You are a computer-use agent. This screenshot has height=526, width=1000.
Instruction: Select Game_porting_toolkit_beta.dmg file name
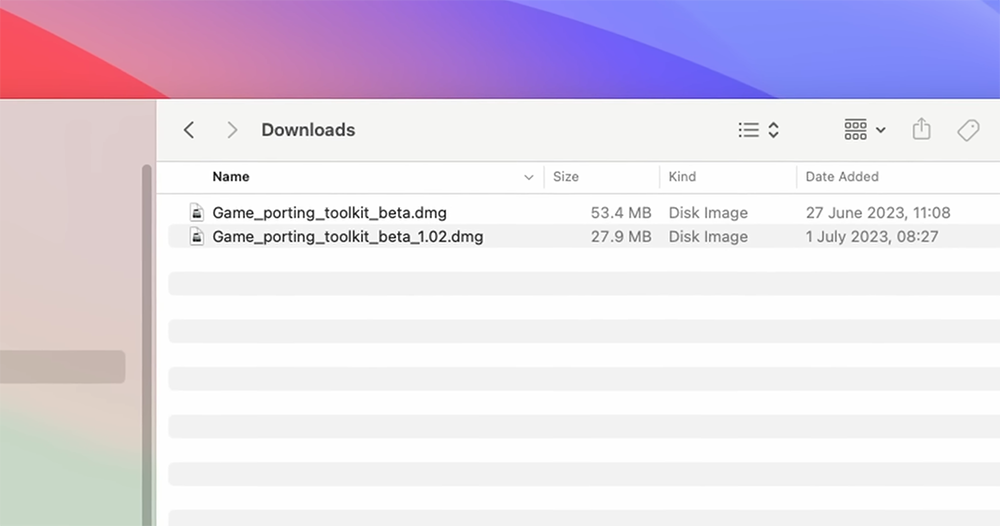point(329,212)
